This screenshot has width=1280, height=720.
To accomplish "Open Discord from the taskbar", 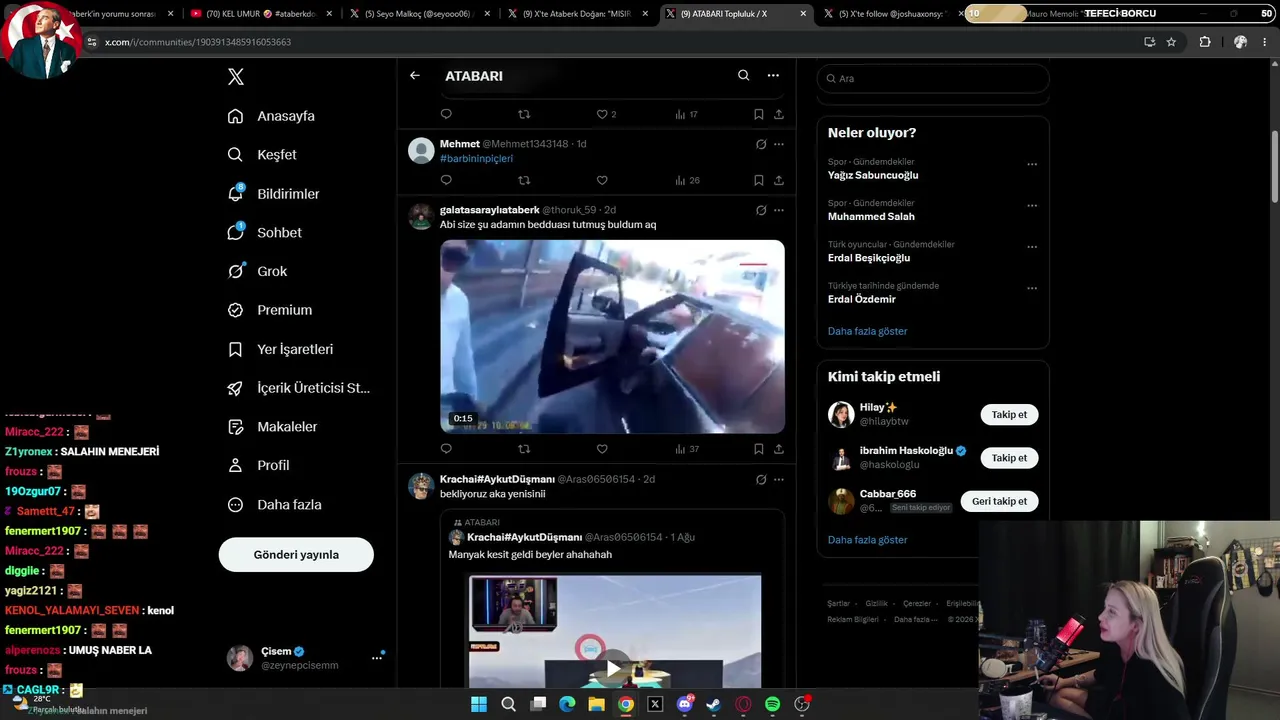I will point(685,704).
